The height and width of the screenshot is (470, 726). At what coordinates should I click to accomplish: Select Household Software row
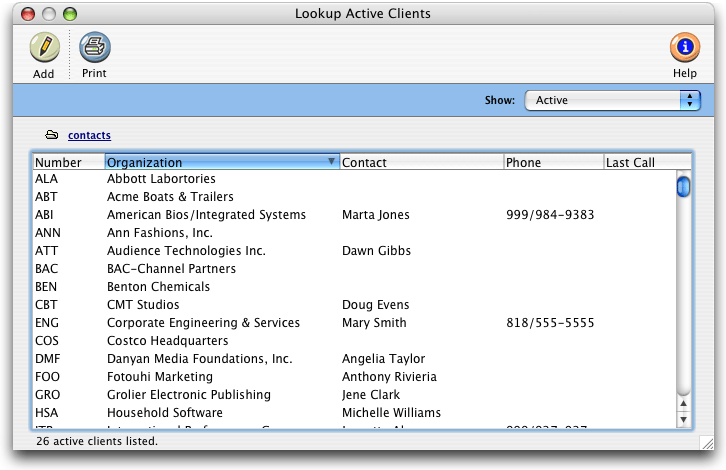click(355, 413)
